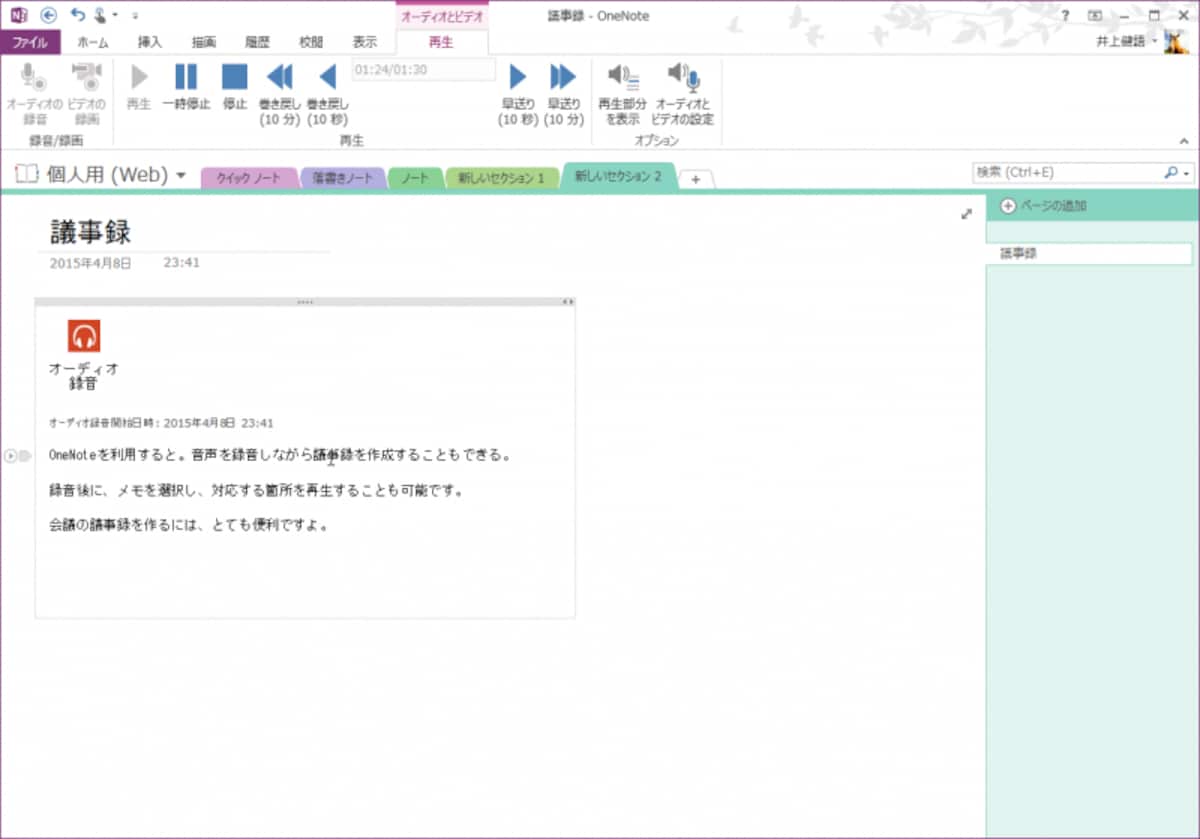Play audio from the line's play marker
1200x839 pixels.
pos(11,456)
